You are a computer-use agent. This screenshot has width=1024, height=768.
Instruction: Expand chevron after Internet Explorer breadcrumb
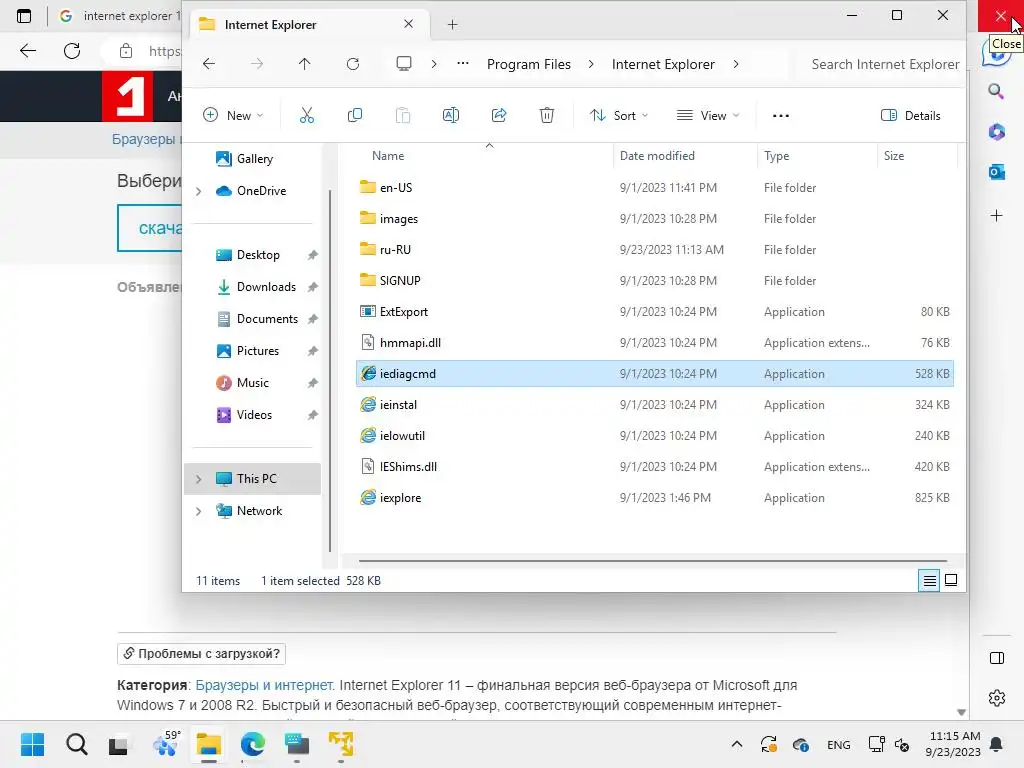click(x=736, y=64)
